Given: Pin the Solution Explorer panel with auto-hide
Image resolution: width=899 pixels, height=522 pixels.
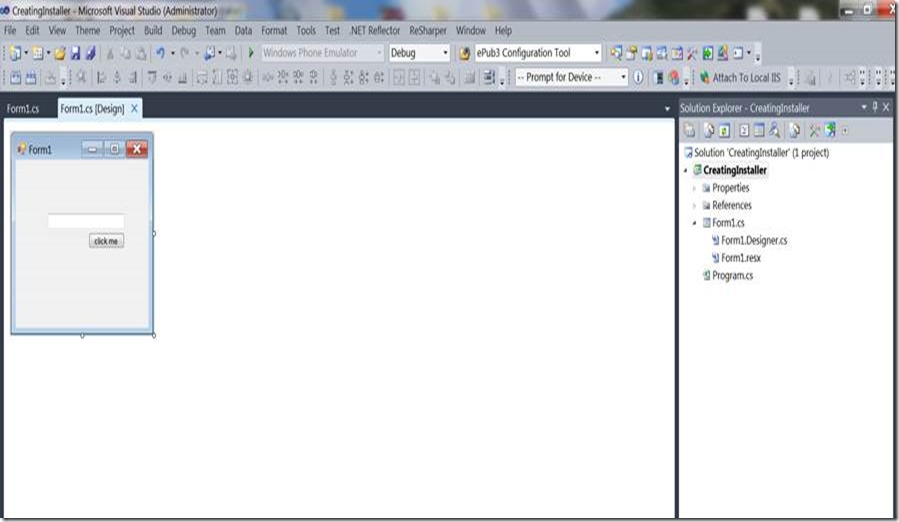Looking at the screenshot, I should click(x=874, y=107).
